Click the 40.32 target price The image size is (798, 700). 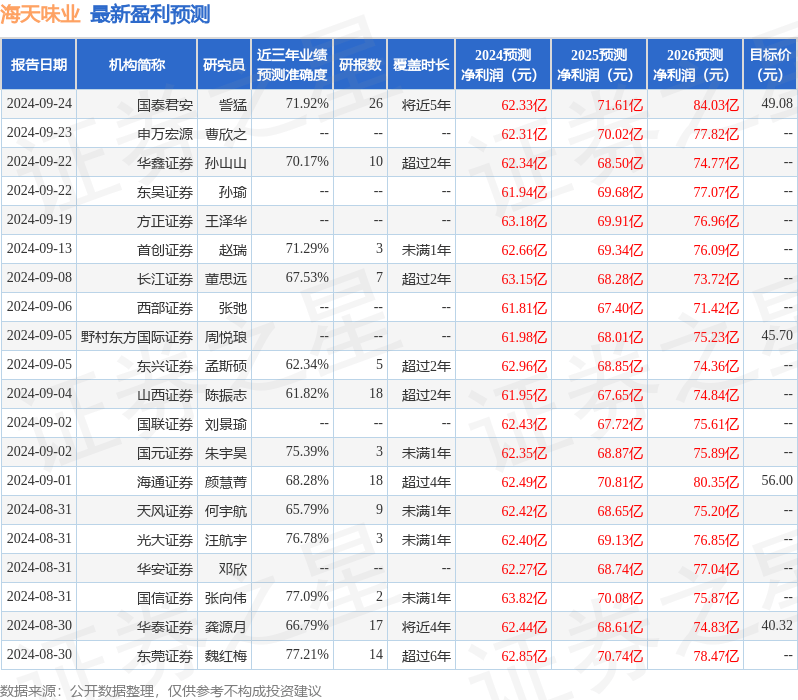pyautogui.click(x=777, y=625)
